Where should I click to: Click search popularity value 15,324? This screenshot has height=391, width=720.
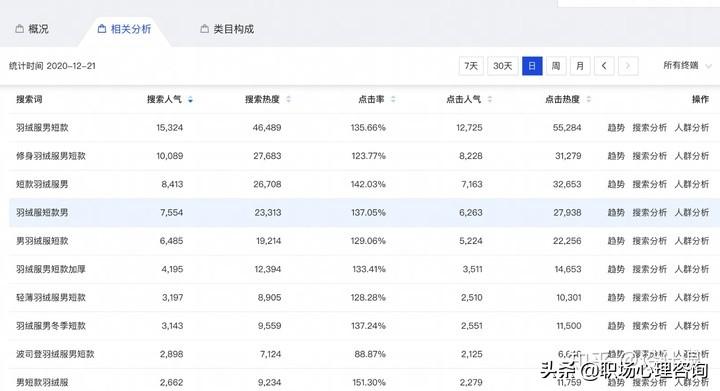[169, 128]
